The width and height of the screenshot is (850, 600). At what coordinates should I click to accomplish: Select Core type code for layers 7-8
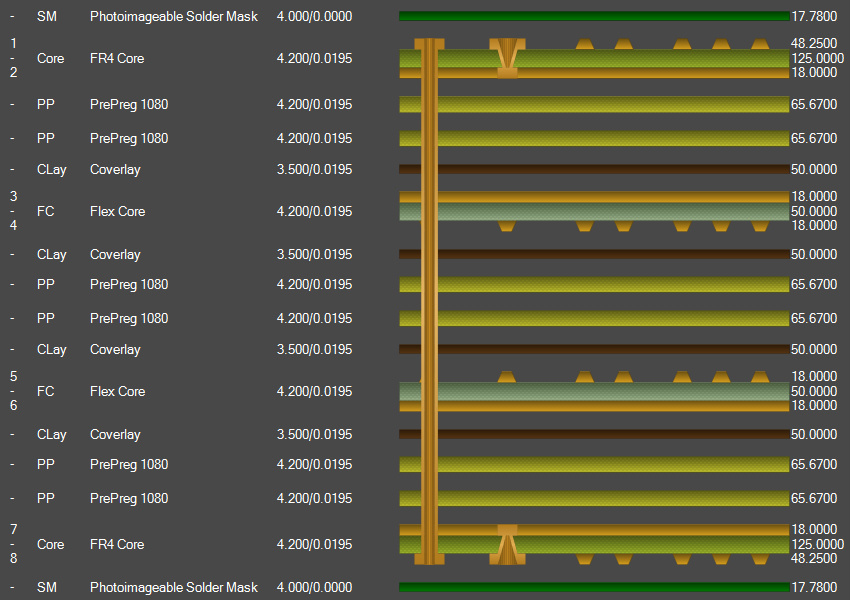[50, 544]
